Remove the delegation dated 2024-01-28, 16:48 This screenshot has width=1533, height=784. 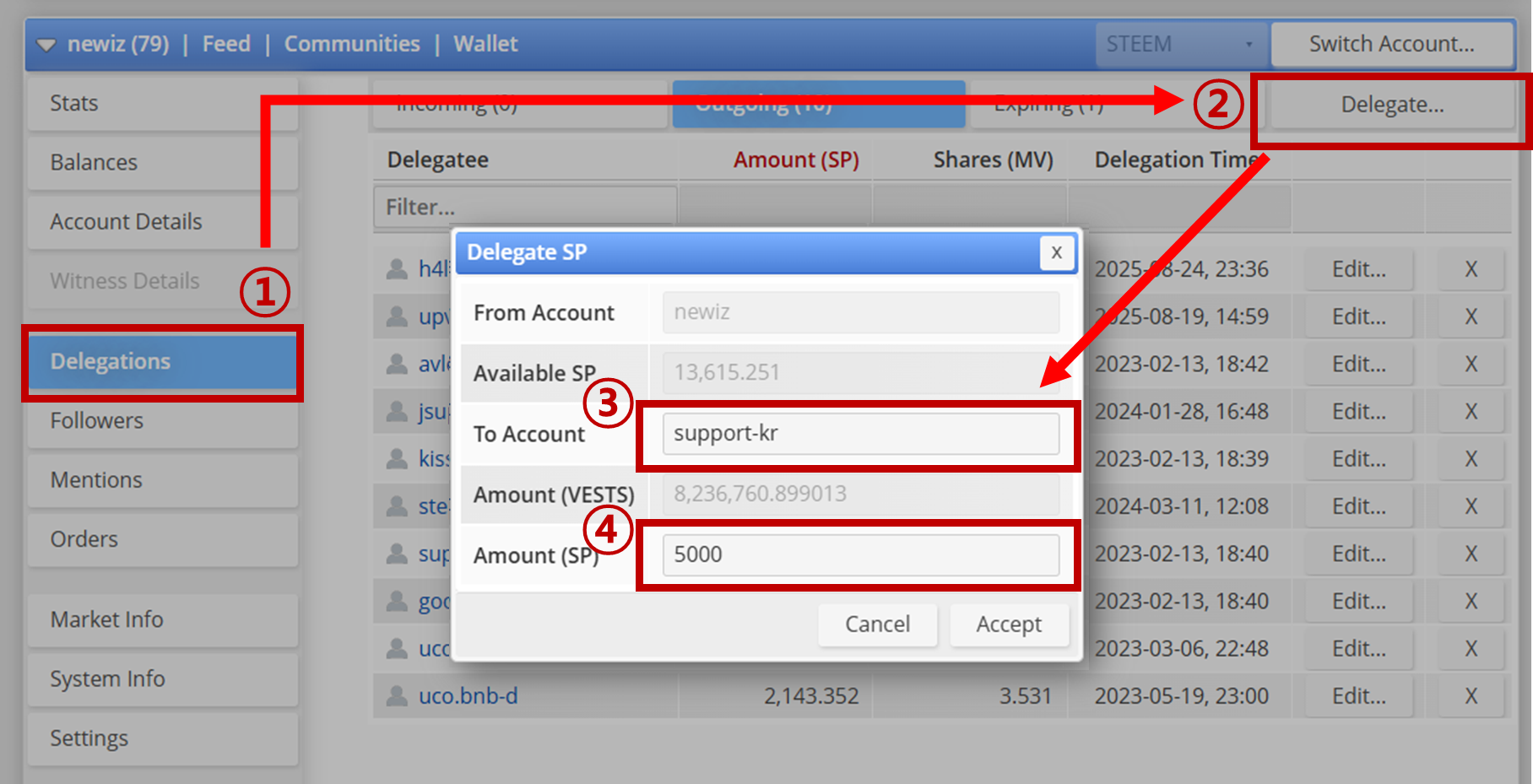click(x=1471, y=411)
